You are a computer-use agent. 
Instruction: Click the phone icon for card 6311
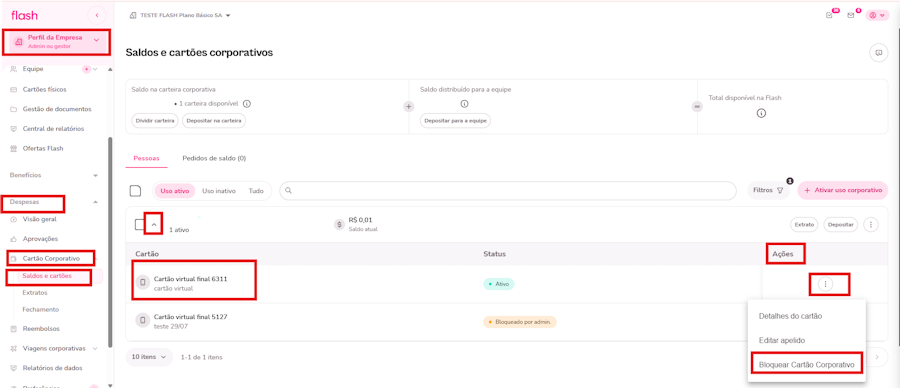(142, 282)
